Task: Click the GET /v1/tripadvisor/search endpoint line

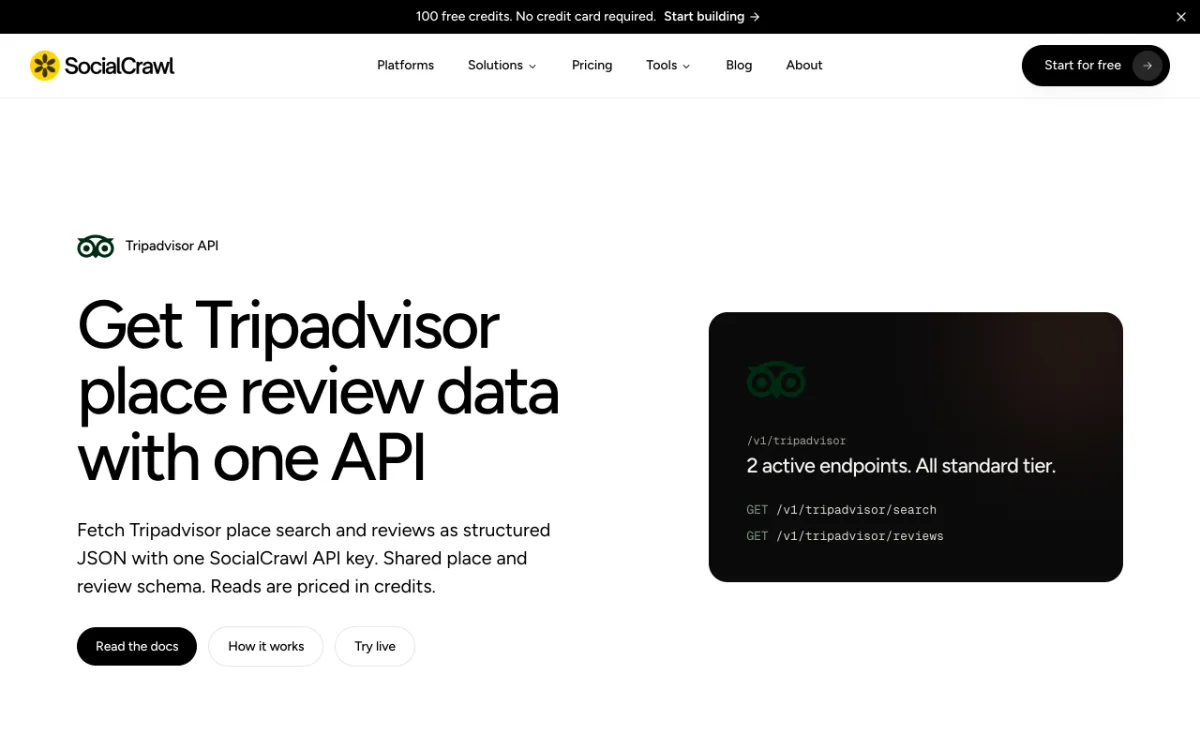Action: pyautogui.click(x=841, y=510)
